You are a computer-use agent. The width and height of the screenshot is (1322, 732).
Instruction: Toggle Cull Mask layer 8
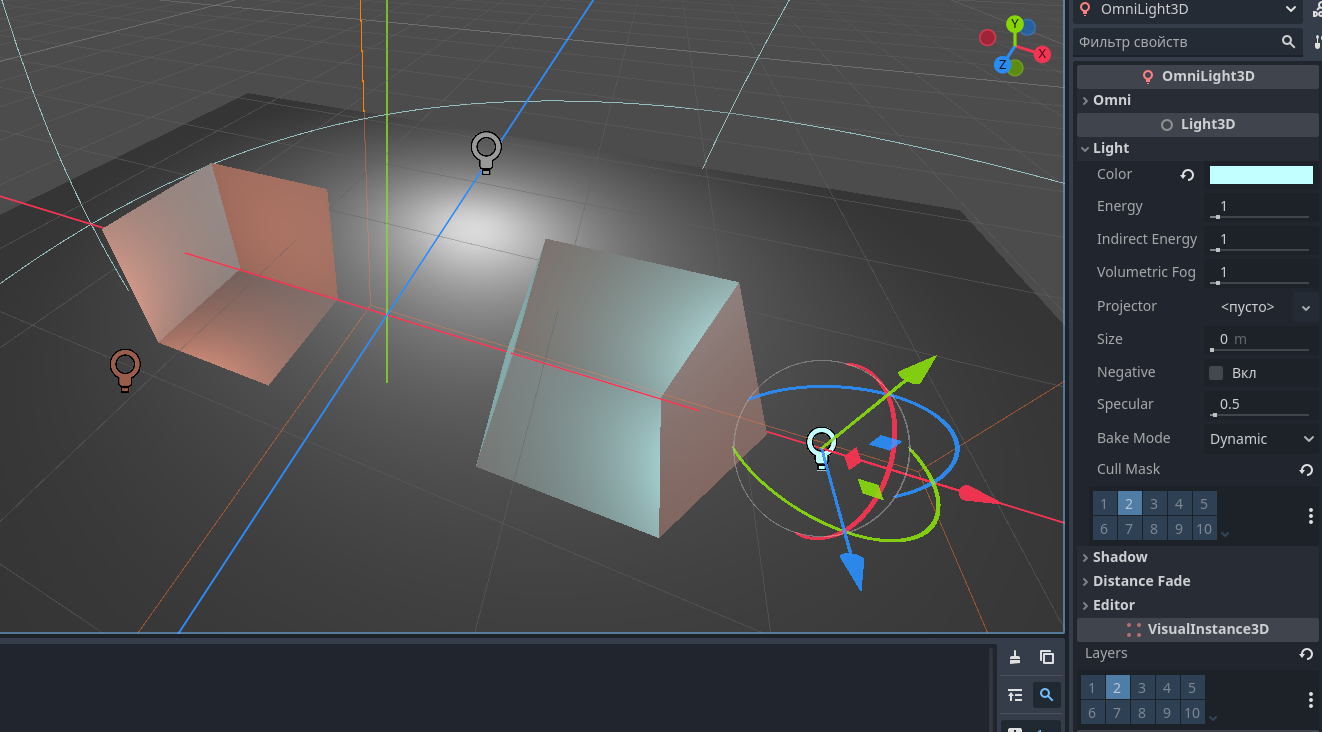click(x=1154, y=529)
